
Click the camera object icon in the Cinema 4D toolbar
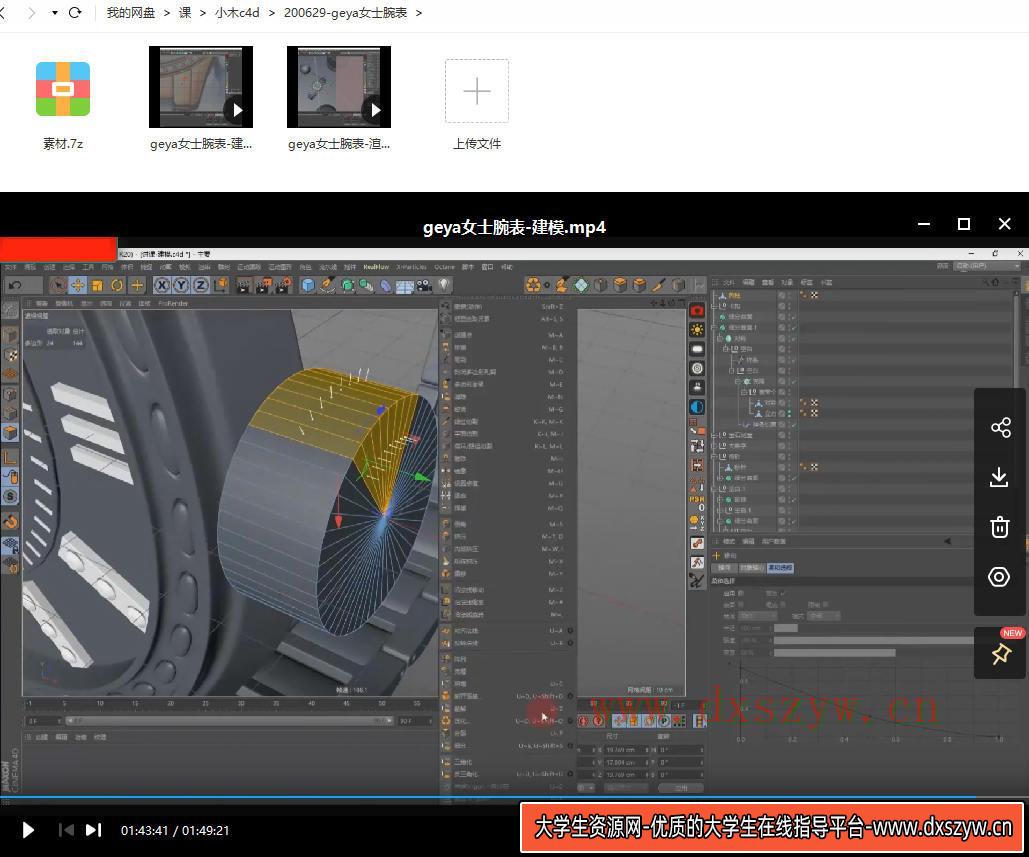coord(425,285)
